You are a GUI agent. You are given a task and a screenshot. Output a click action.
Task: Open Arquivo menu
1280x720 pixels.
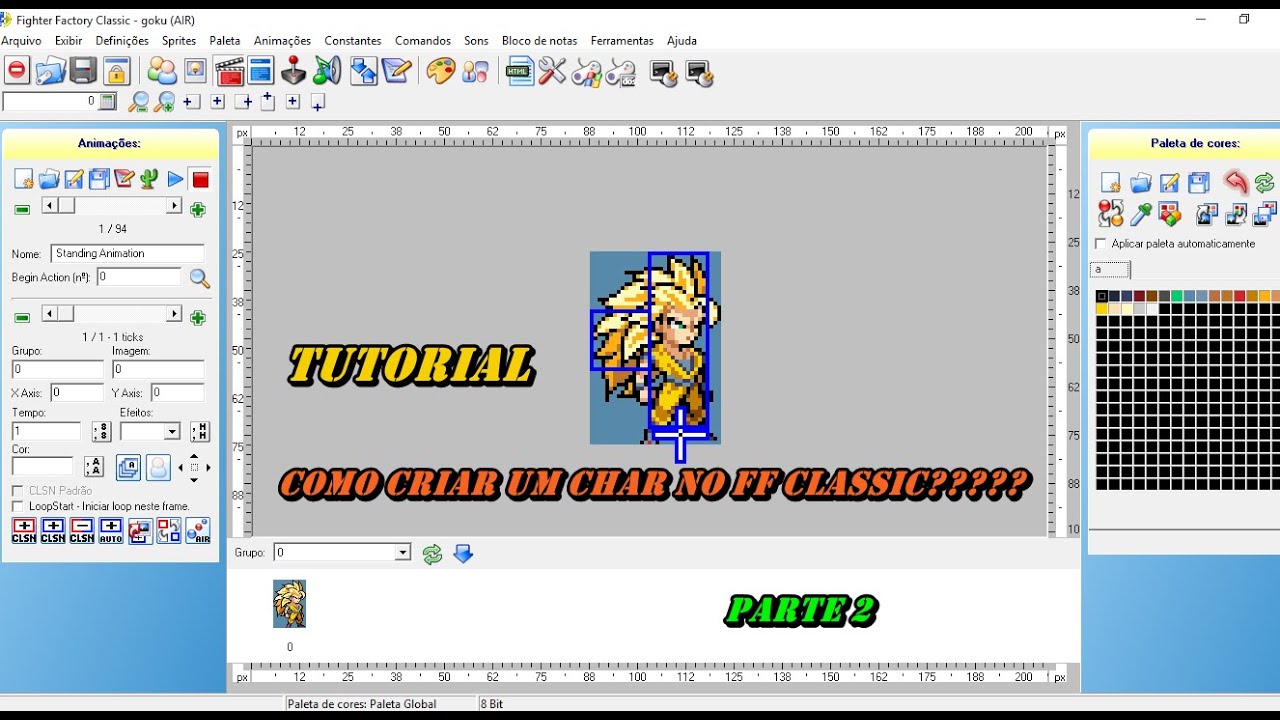pyautogui.click(x=22, y=41)
